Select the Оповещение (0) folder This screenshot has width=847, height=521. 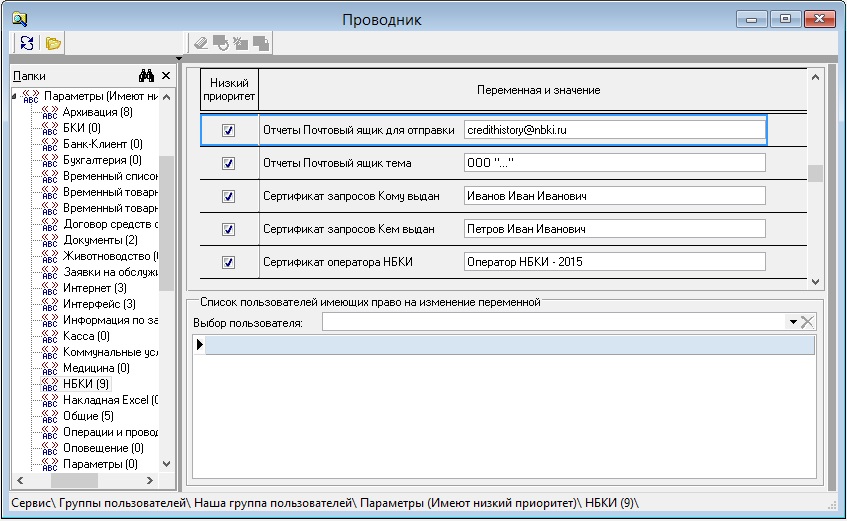(x=103, y=448)
